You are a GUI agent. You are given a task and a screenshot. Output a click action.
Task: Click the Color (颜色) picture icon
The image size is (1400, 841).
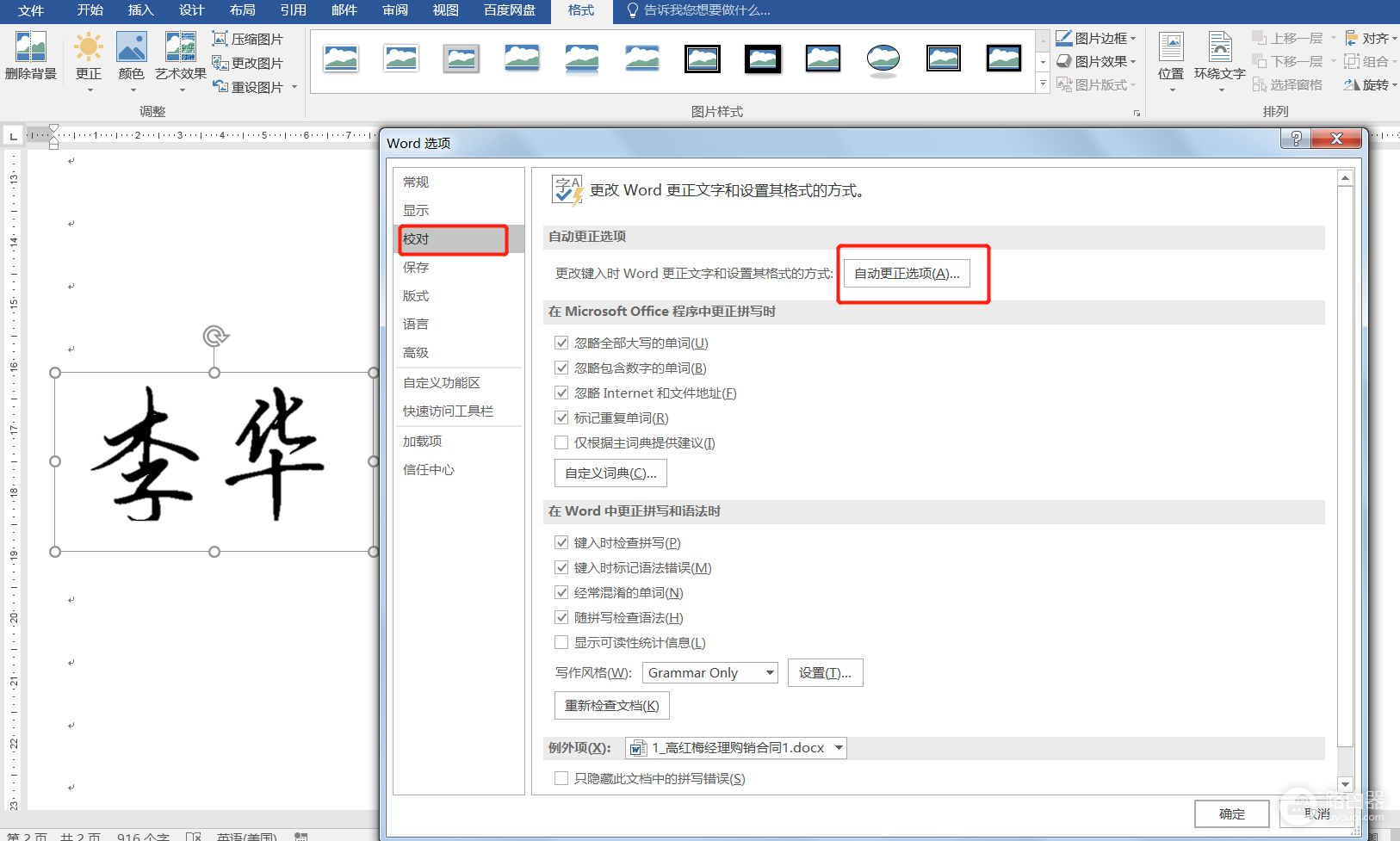(x=131, y=48)
